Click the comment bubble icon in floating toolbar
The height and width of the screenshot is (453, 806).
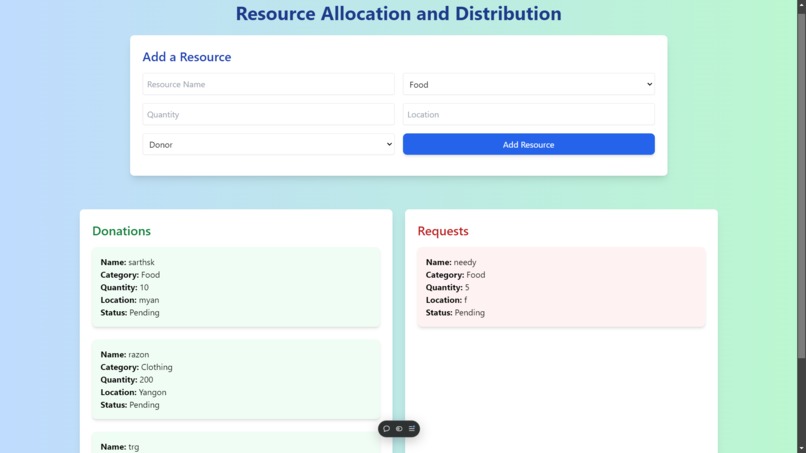pos(387,428)
